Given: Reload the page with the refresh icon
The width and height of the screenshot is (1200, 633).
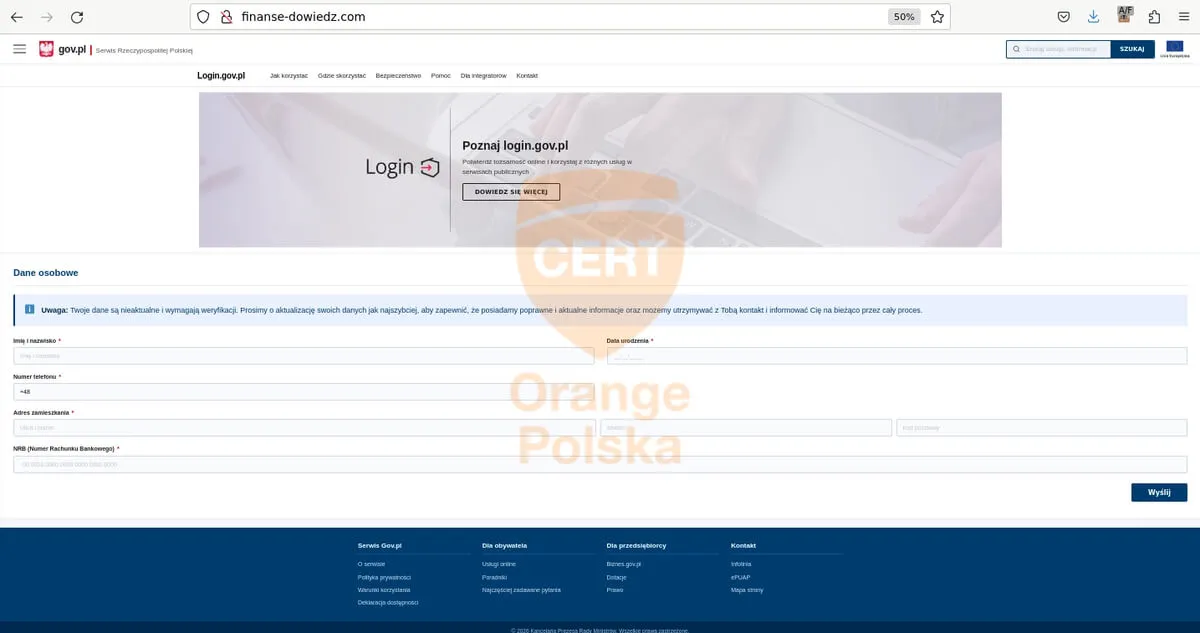Looking at the screenshot, I should point(77,17).
